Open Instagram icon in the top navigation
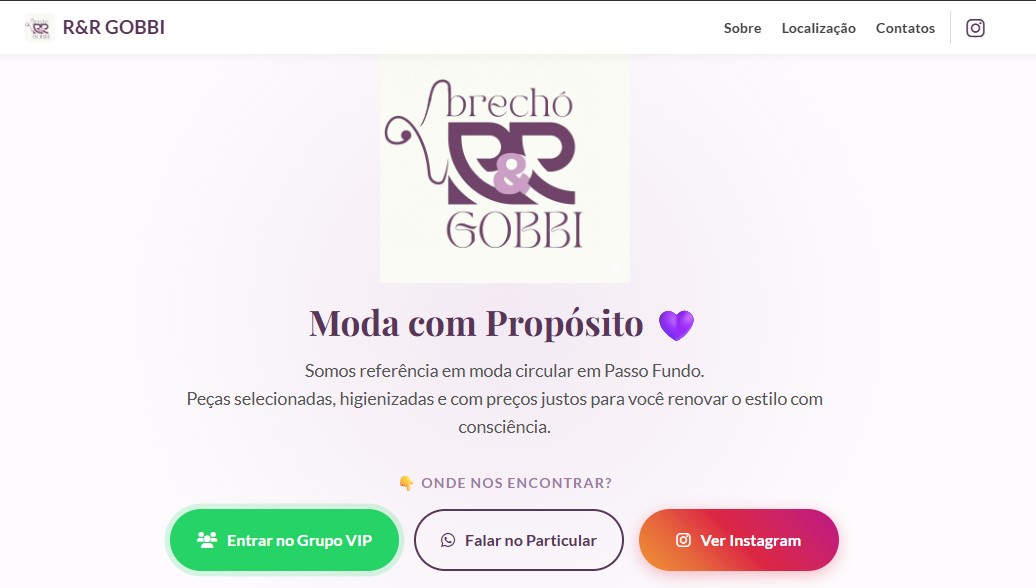Screen dimensions: 1036x588 tap(975, 28)
